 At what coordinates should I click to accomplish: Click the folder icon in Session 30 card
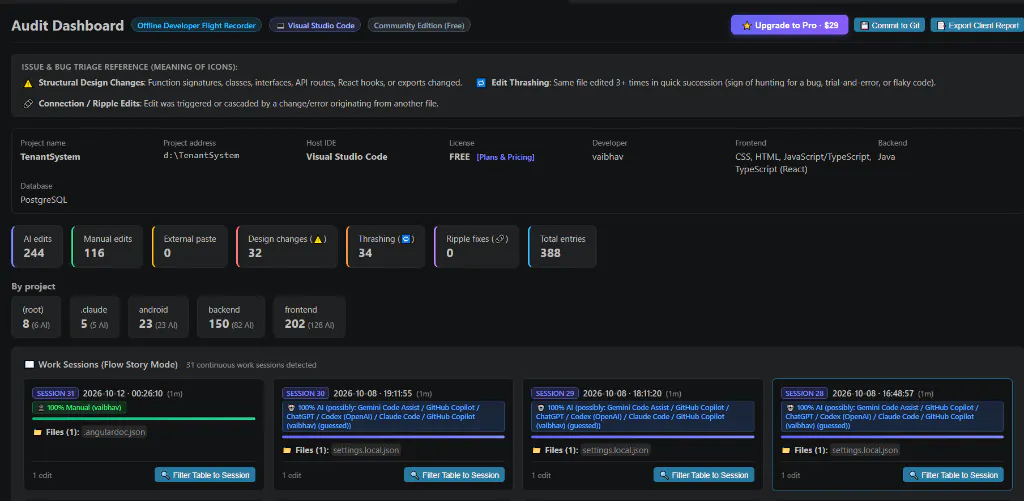[x=287, y=450]
